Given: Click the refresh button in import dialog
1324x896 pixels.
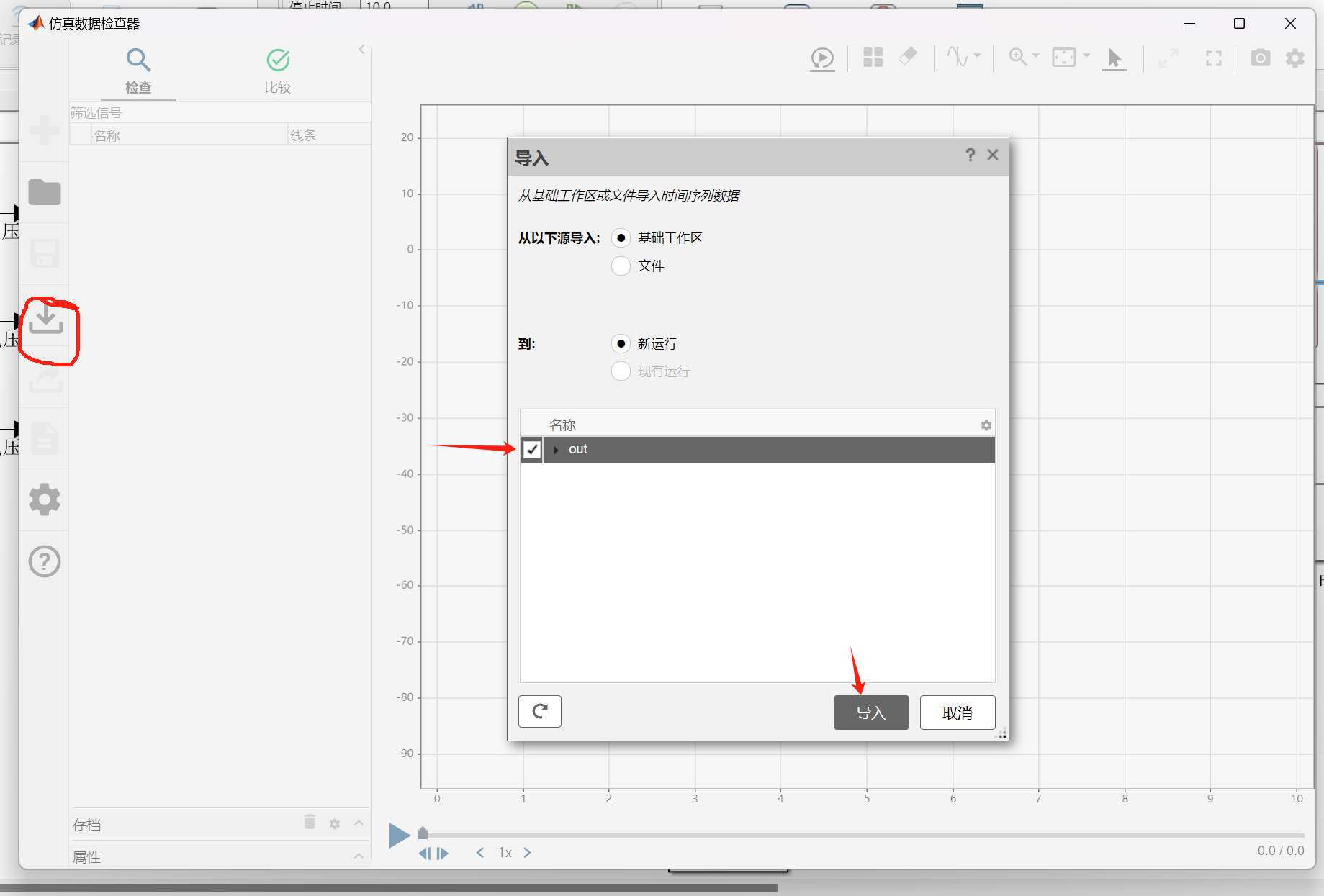Looking at the screenshot, I should (x=539, y=712).
